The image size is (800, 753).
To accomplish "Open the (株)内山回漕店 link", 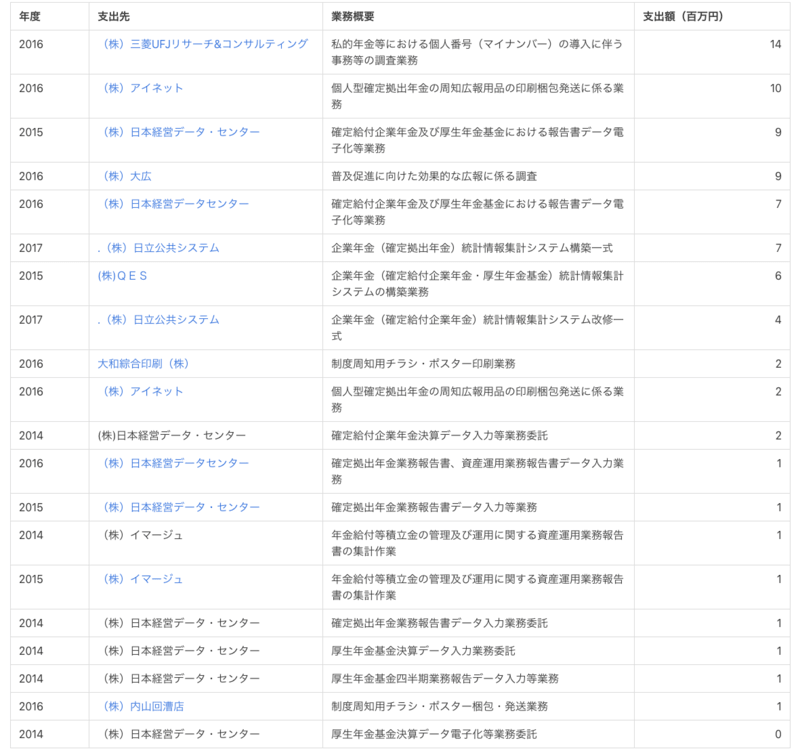I will 143,706.
